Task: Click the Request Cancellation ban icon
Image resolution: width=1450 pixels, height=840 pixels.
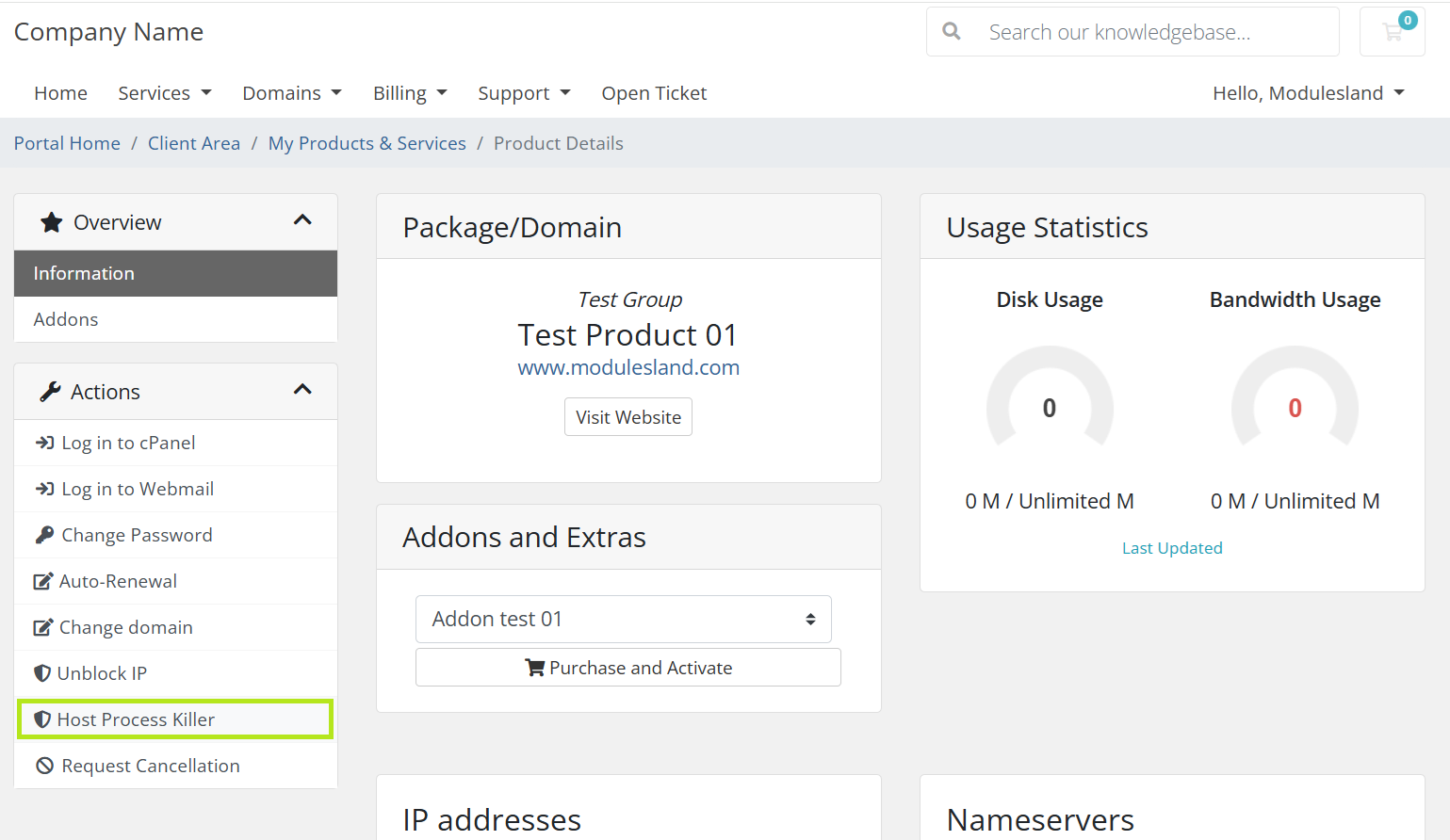Action: click(44, 766)
